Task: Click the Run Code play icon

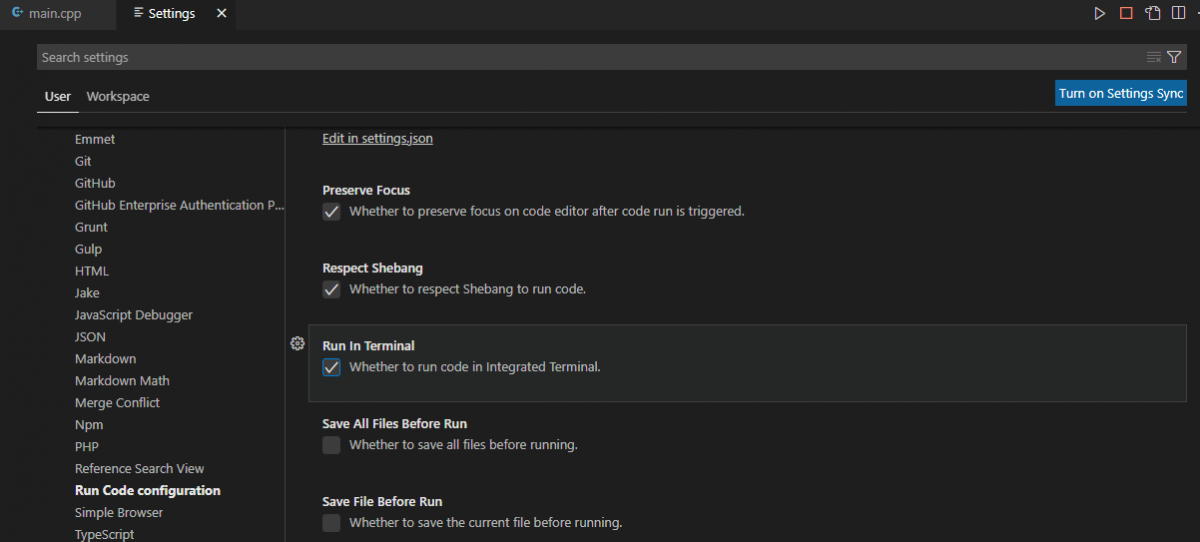Action: coord(1100,14)
